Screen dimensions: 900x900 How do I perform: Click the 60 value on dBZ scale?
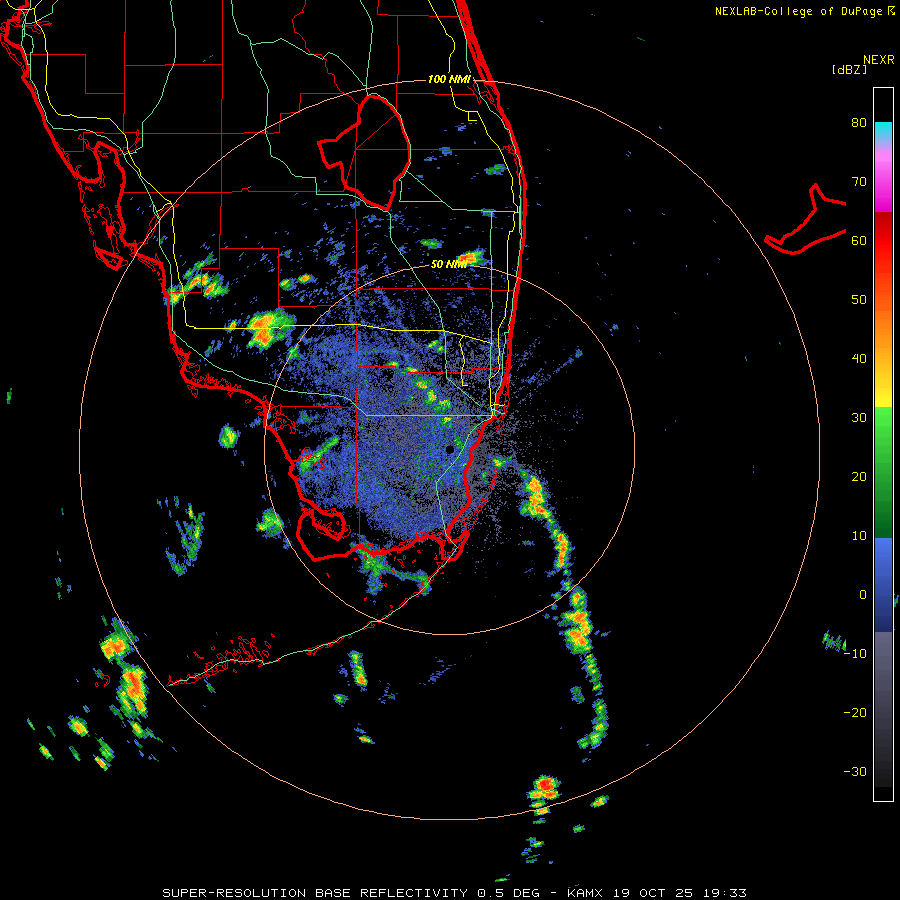[x=859, y=241]
